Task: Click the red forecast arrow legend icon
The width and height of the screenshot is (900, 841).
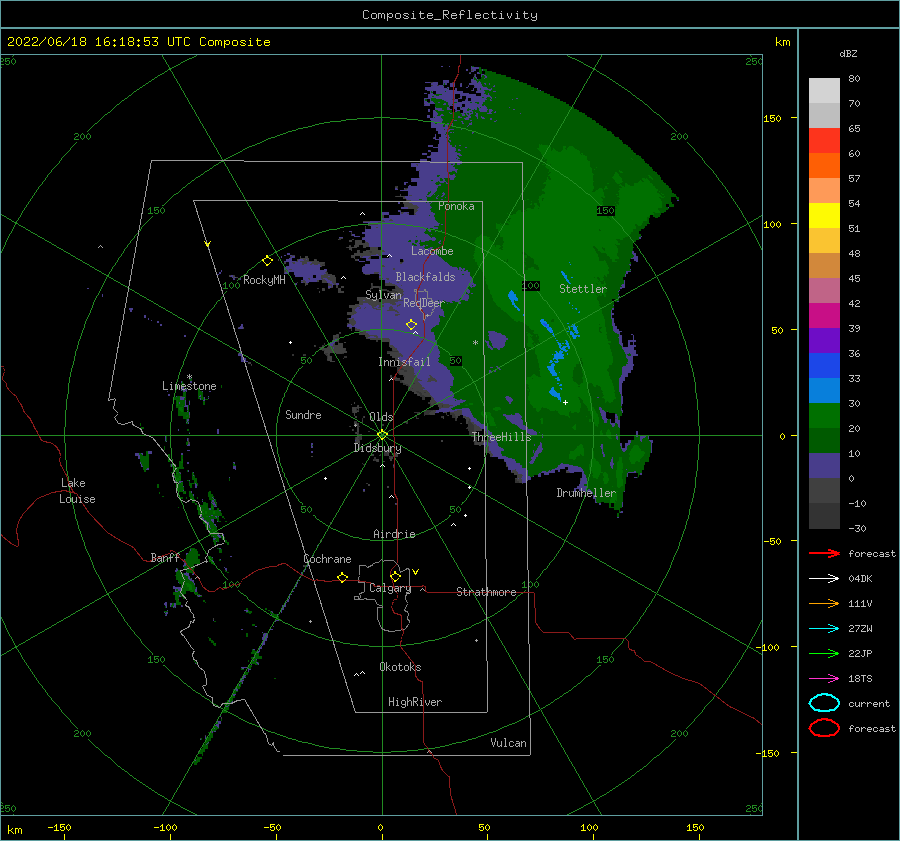Action: point(824,553)
